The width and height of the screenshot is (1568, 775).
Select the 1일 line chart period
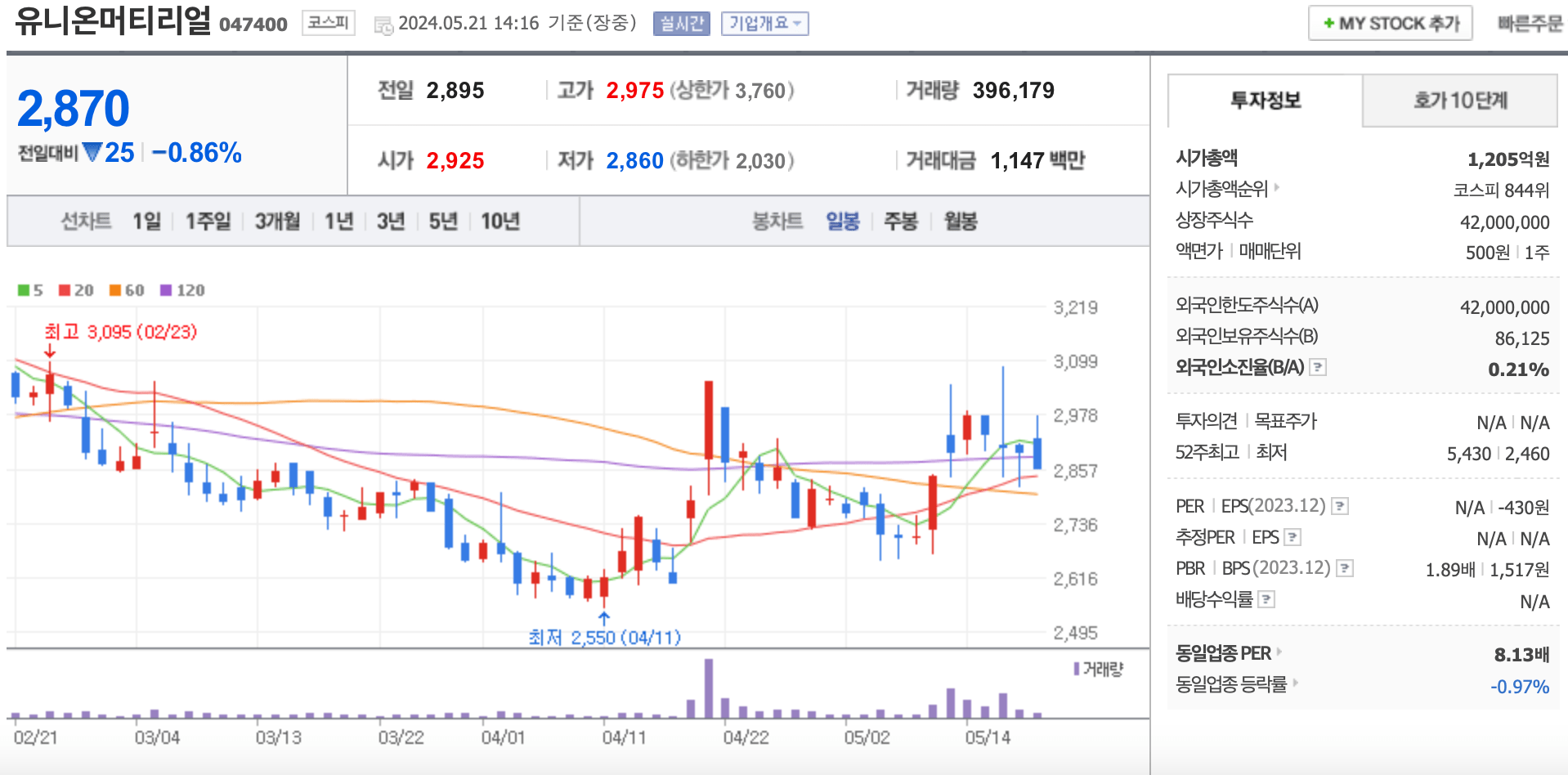point(147,222)
